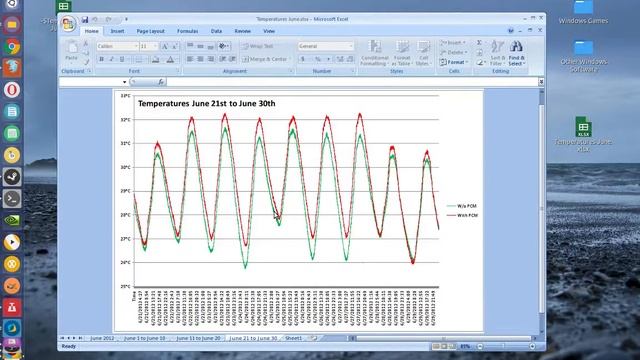Image resolution: width=640 pixels, height=360 pixels.
Task: Apply percent style
Action: pyautogui.click(x=317, y=59)
